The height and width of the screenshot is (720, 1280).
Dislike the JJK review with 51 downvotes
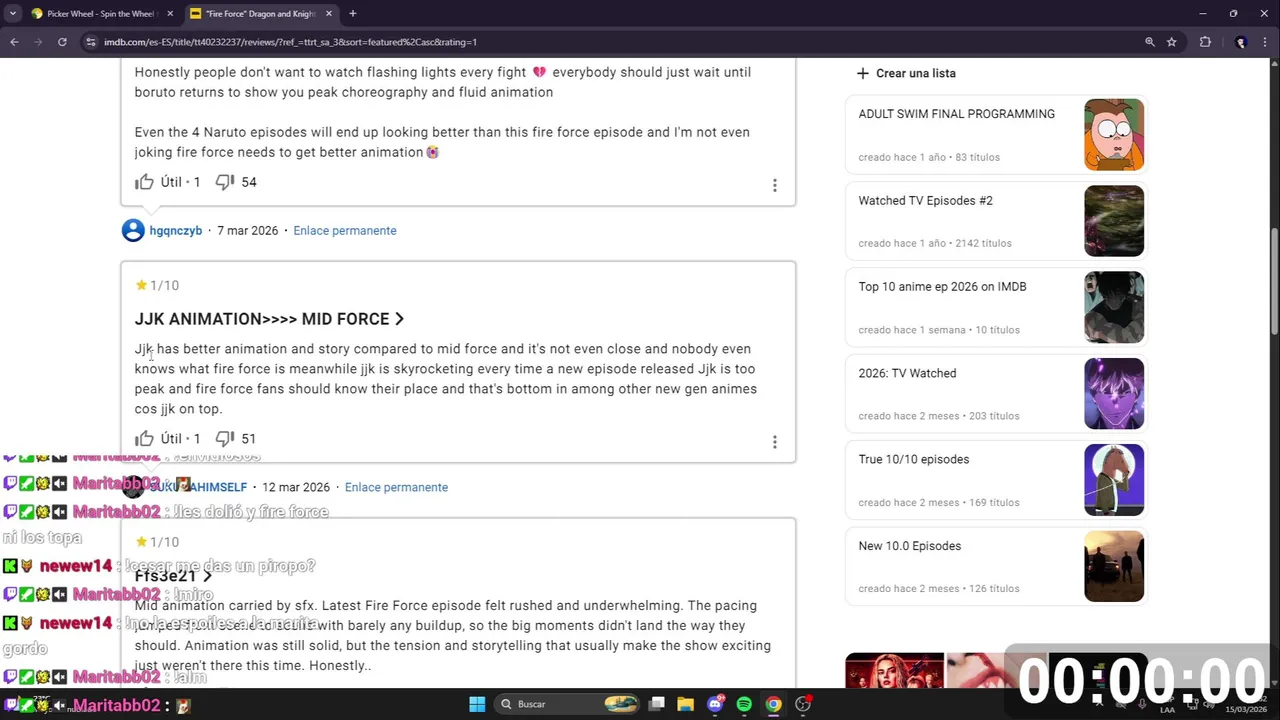click(225, 438)
